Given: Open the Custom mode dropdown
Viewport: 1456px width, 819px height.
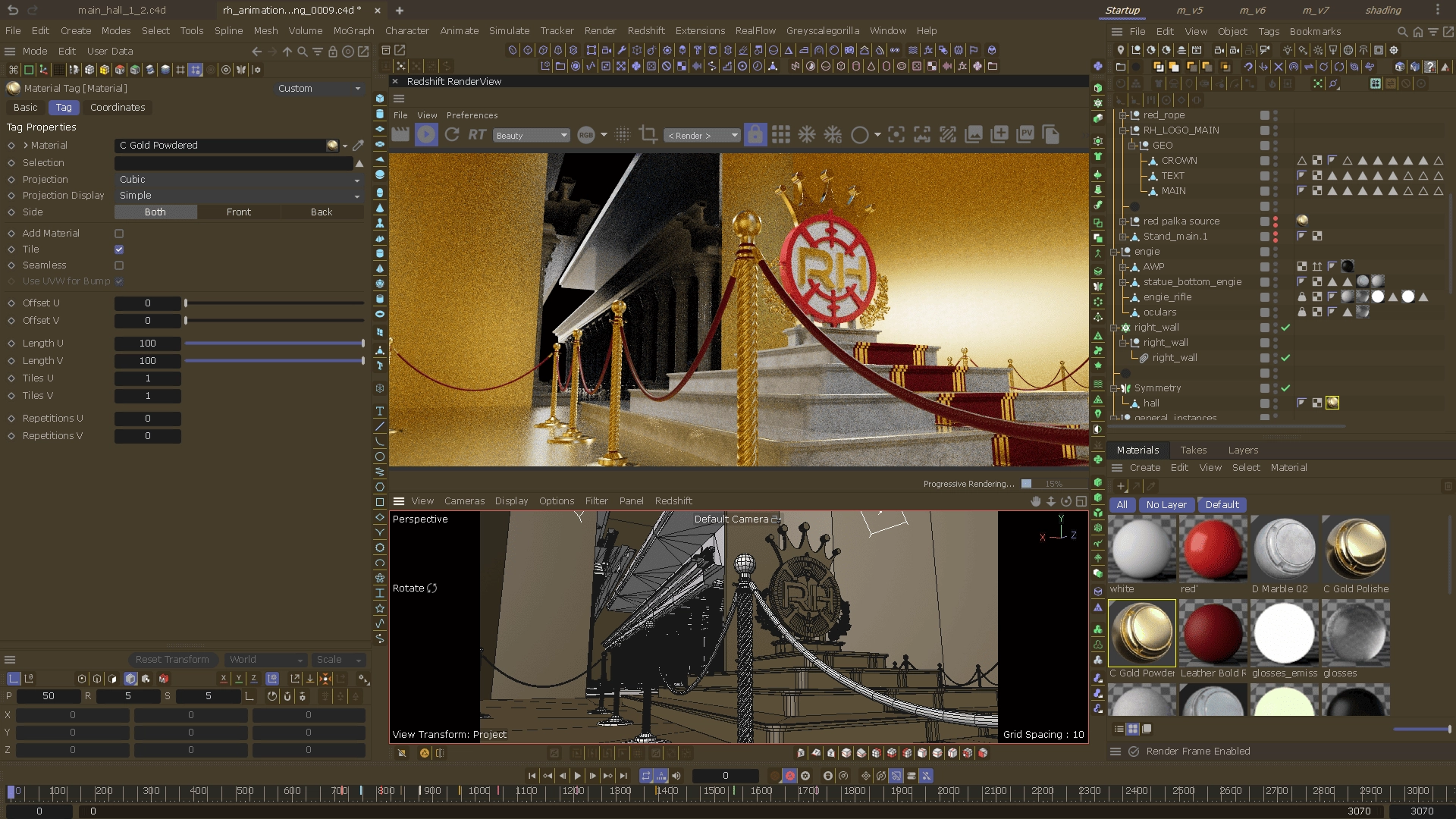Looking at the screenshot, I should pyautogui.click(x=319, y=89).
